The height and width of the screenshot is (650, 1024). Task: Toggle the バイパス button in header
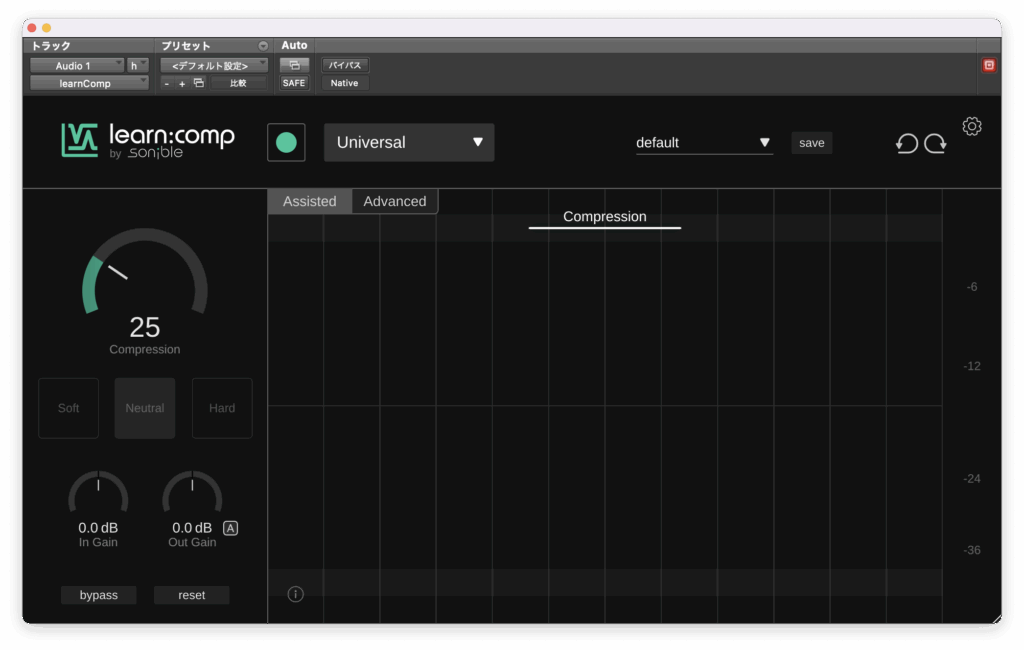coord(345,65)
